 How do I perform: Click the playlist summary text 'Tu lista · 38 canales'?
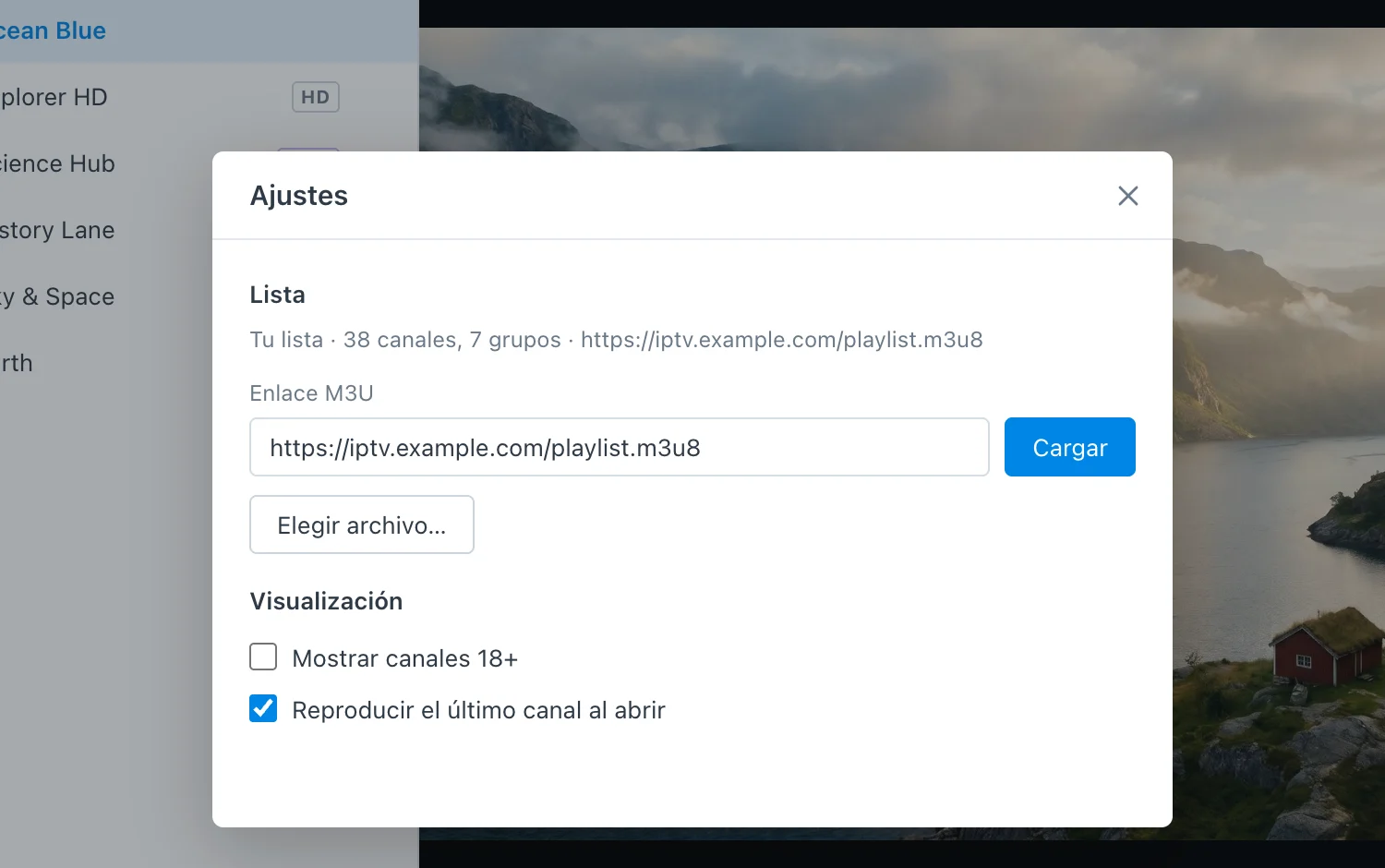[x=355, y=340]
